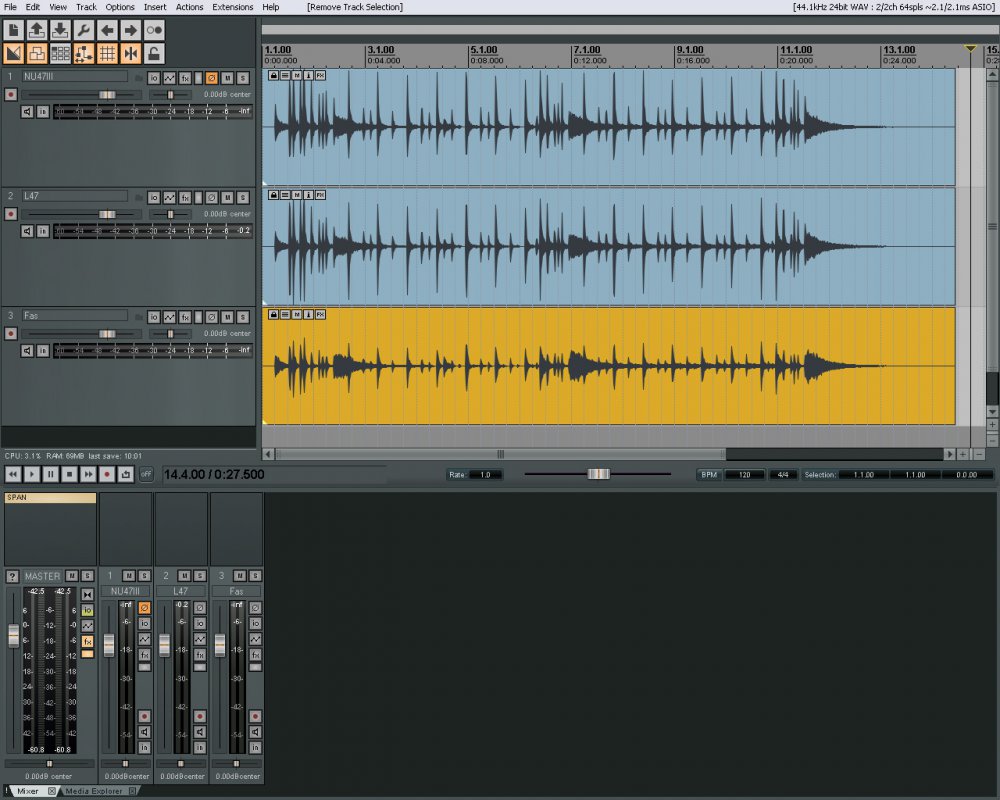This screenshot has width=1000, height=800.
Task: Click the transport Play button
Action: point(31,475)
